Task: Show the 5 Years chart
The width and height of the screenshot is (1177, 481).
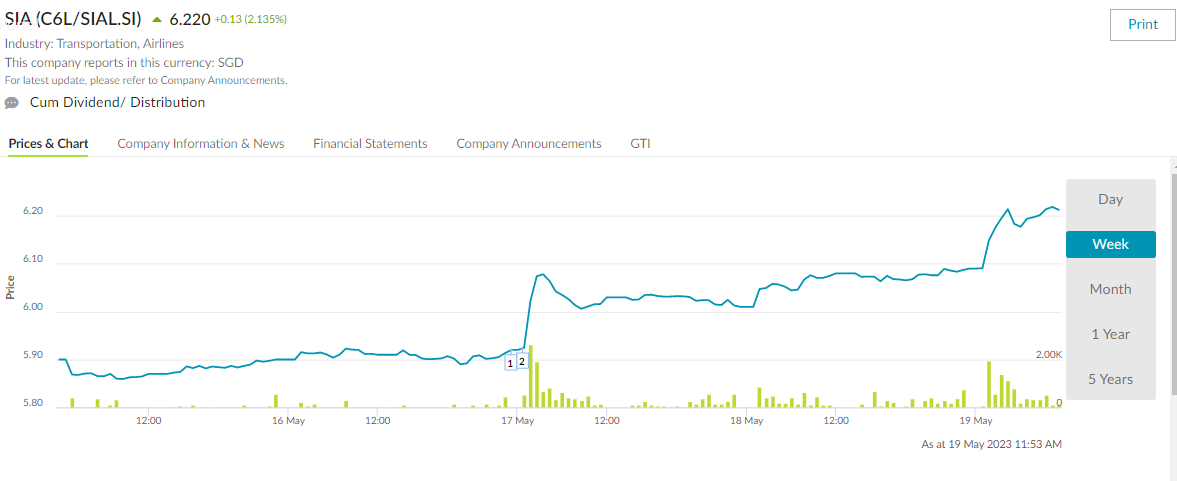Action: tap(1110, 380)
